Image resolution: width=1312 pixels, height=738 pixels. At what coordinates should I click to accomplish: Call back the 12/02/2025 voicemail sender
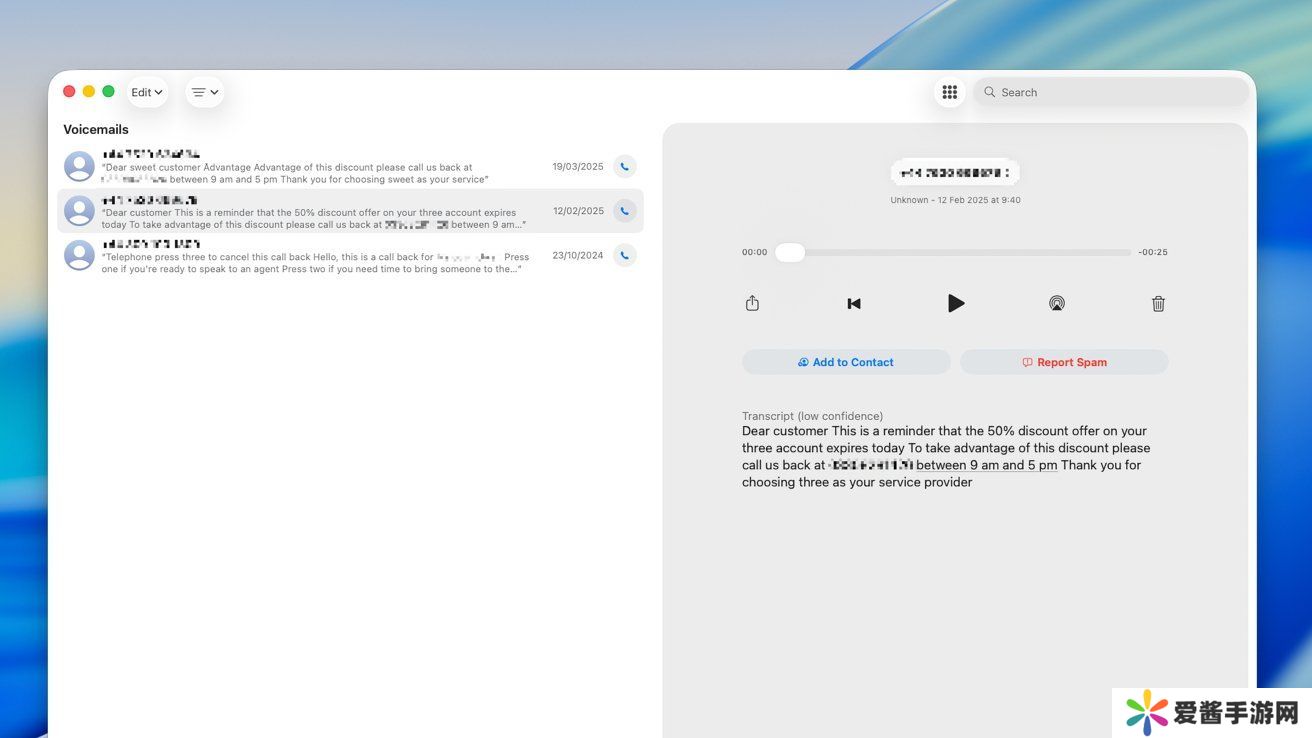click(625, 211)
